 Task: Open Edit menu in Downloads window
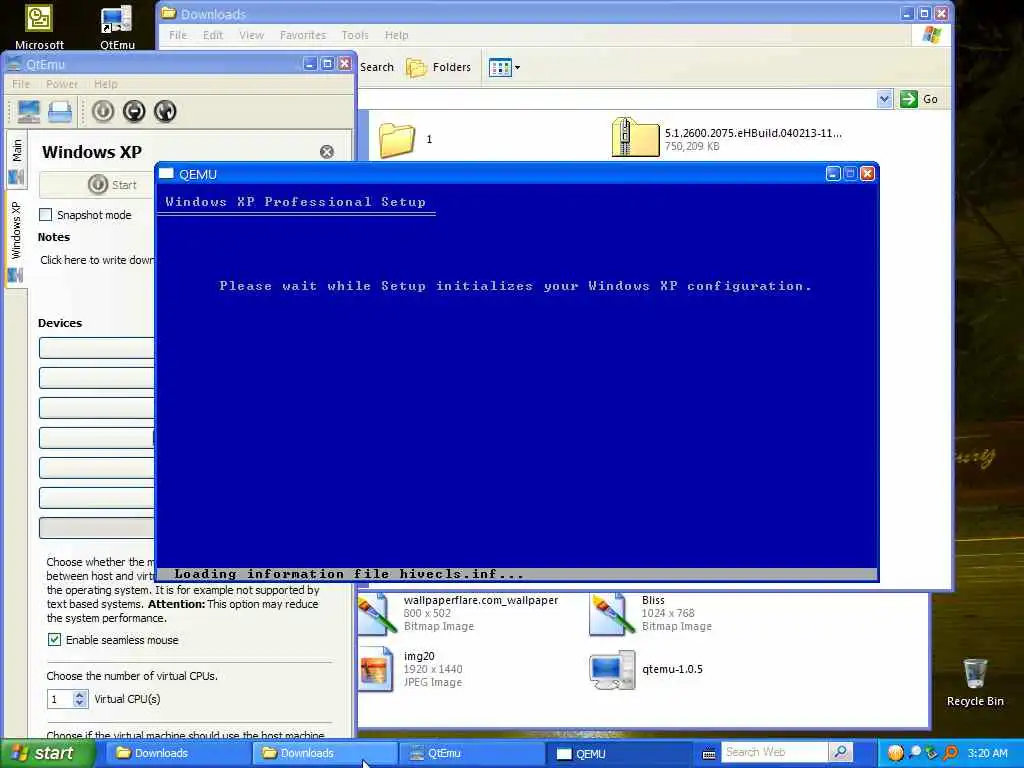213,35
